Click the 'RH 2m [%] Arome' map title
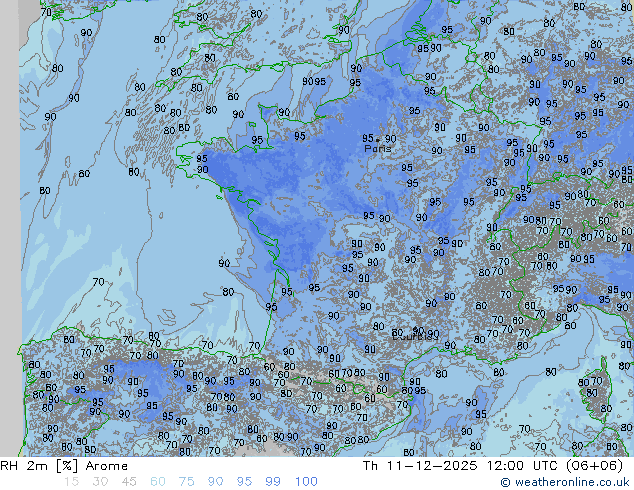 (x=64, y=466)
